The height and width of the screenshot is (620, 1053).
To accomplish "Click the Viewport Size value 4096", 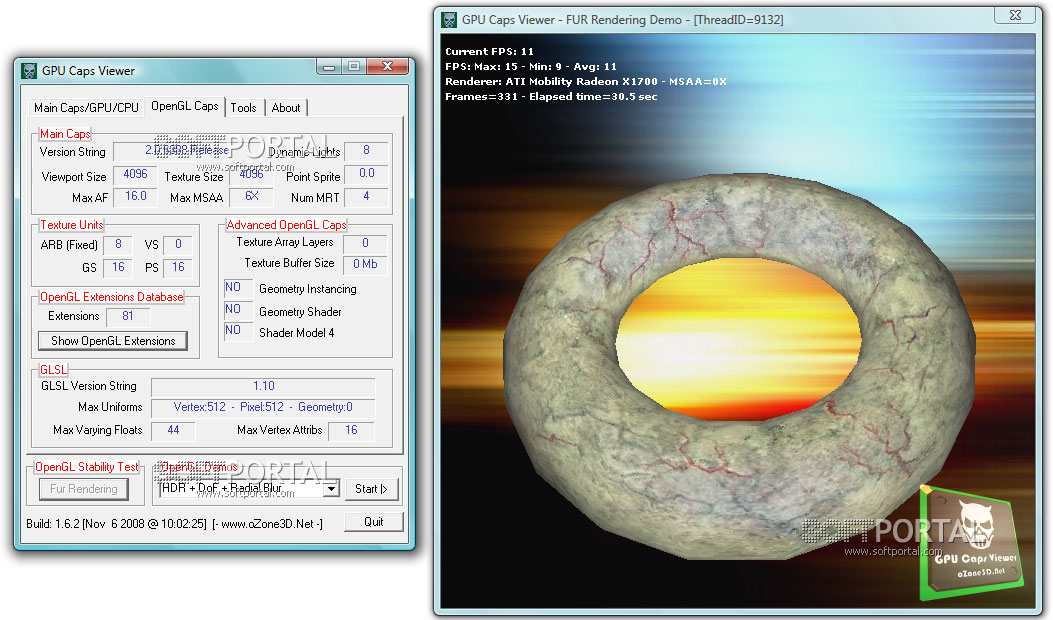I will coord(135,174).
